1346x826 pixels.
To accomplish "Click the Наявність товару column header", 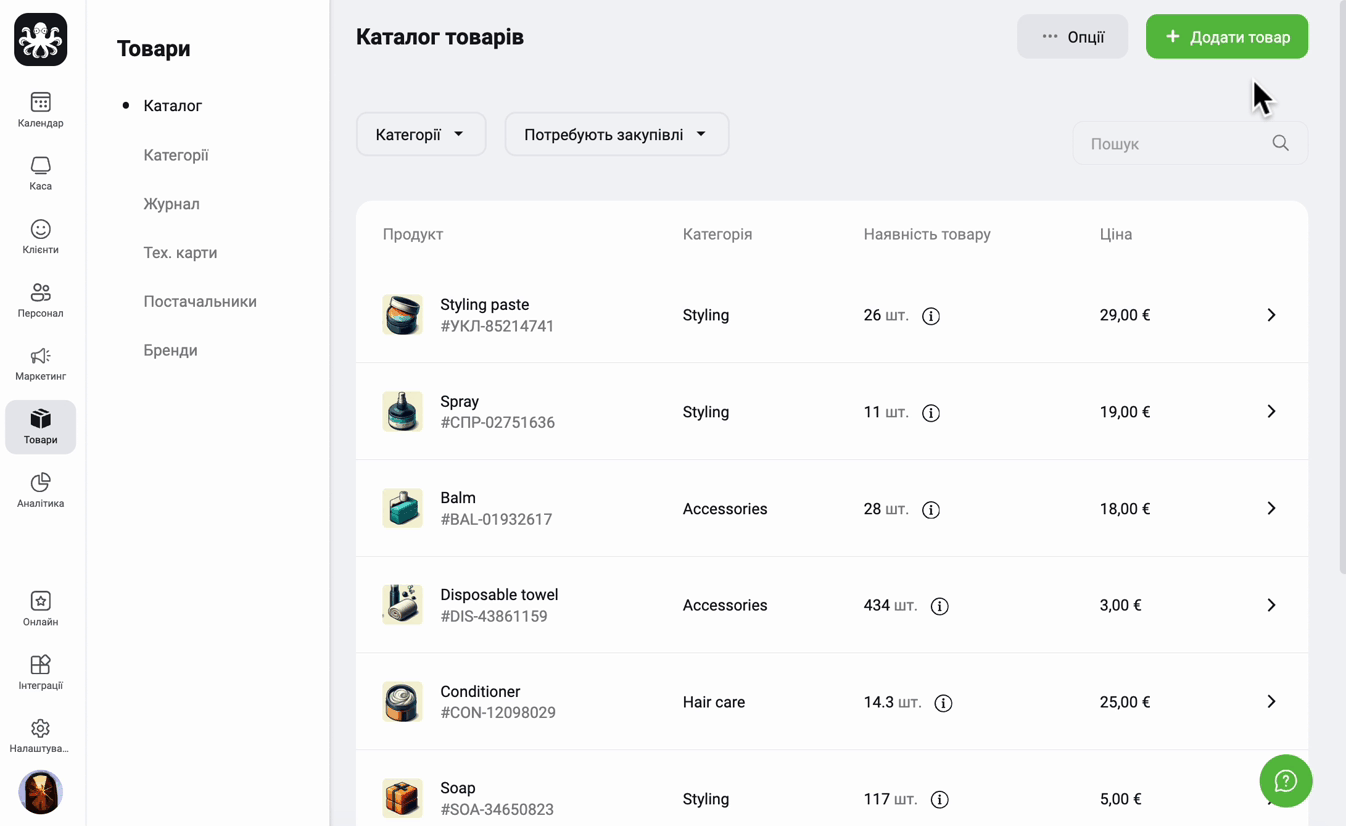I will [927, 234].
